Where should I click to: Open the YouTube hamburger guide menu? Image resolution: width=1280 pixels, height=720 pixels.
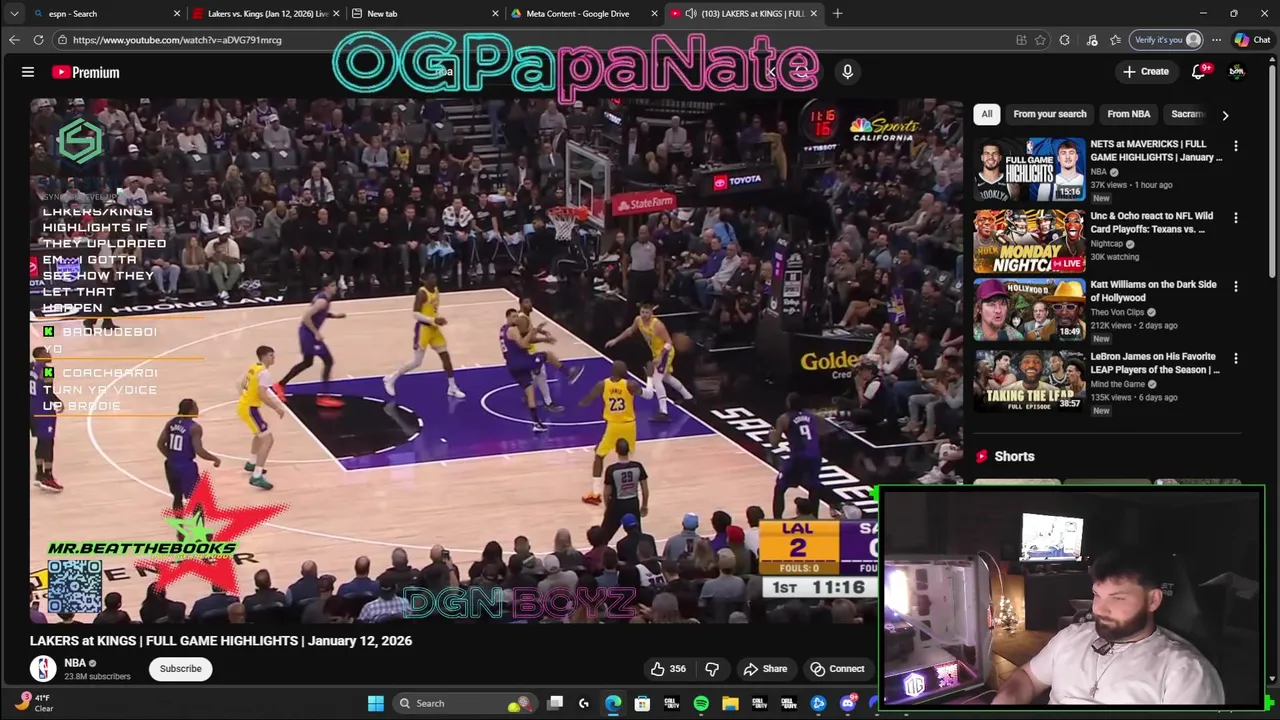pos(28,72)
